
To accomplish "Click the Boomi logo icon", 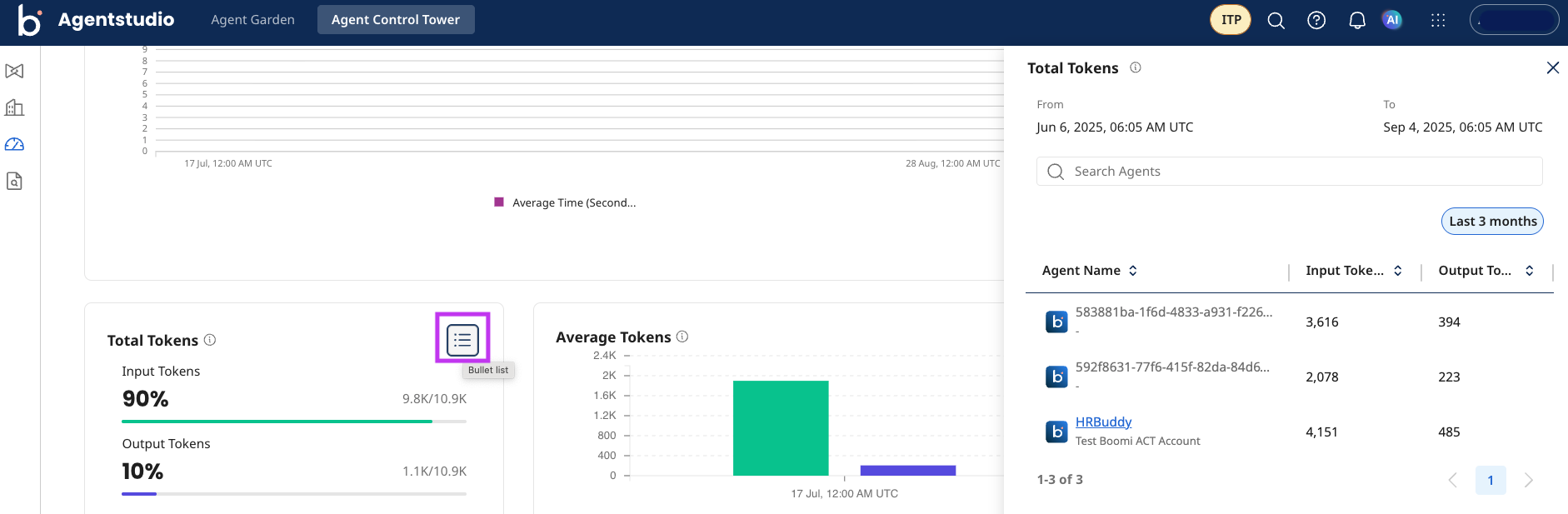I will 29,21.
